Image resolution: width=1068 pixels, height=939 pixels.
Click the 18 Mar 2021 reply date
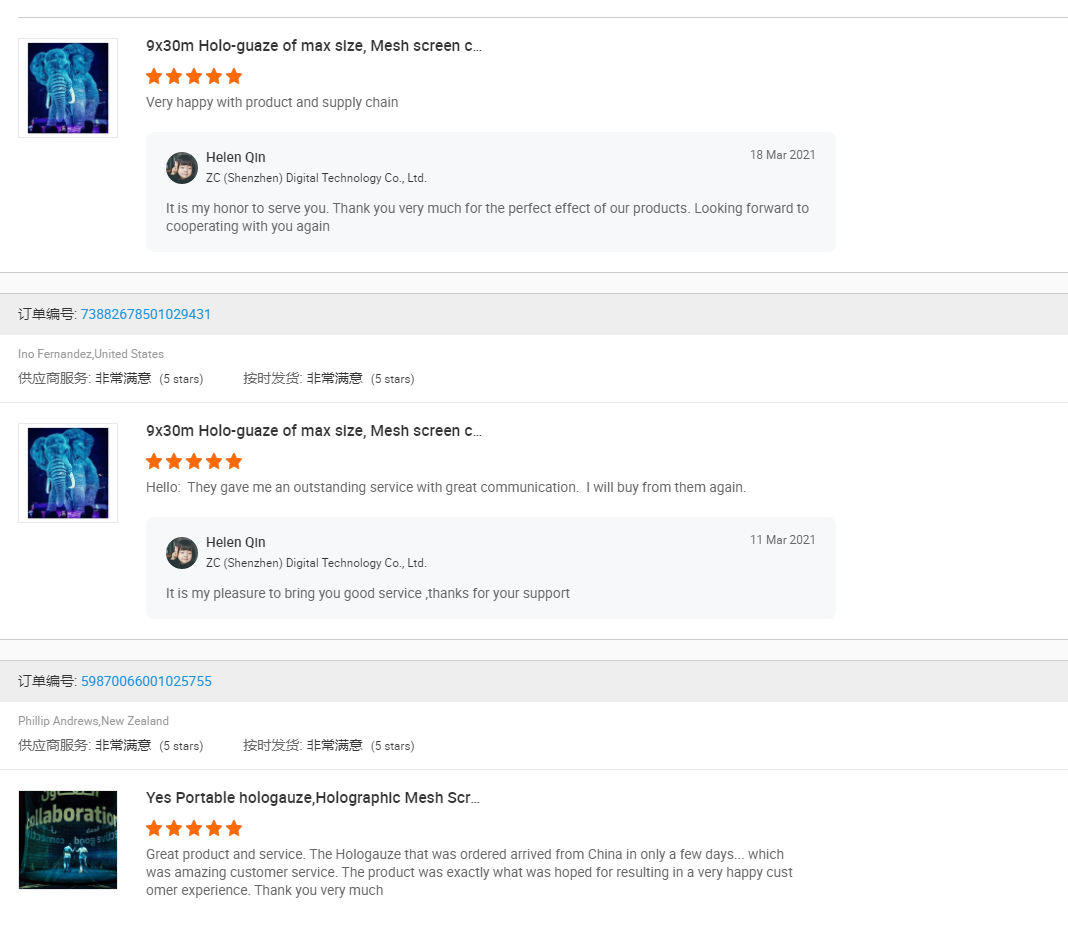(x=783, y=155)
